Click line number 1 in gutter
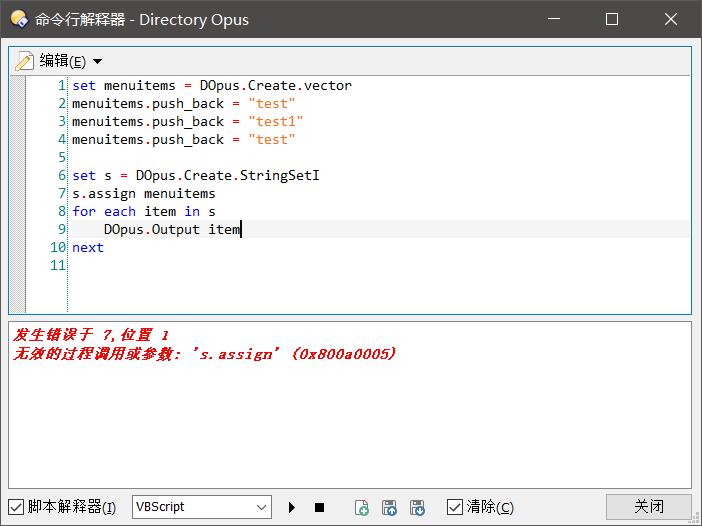 62,85
